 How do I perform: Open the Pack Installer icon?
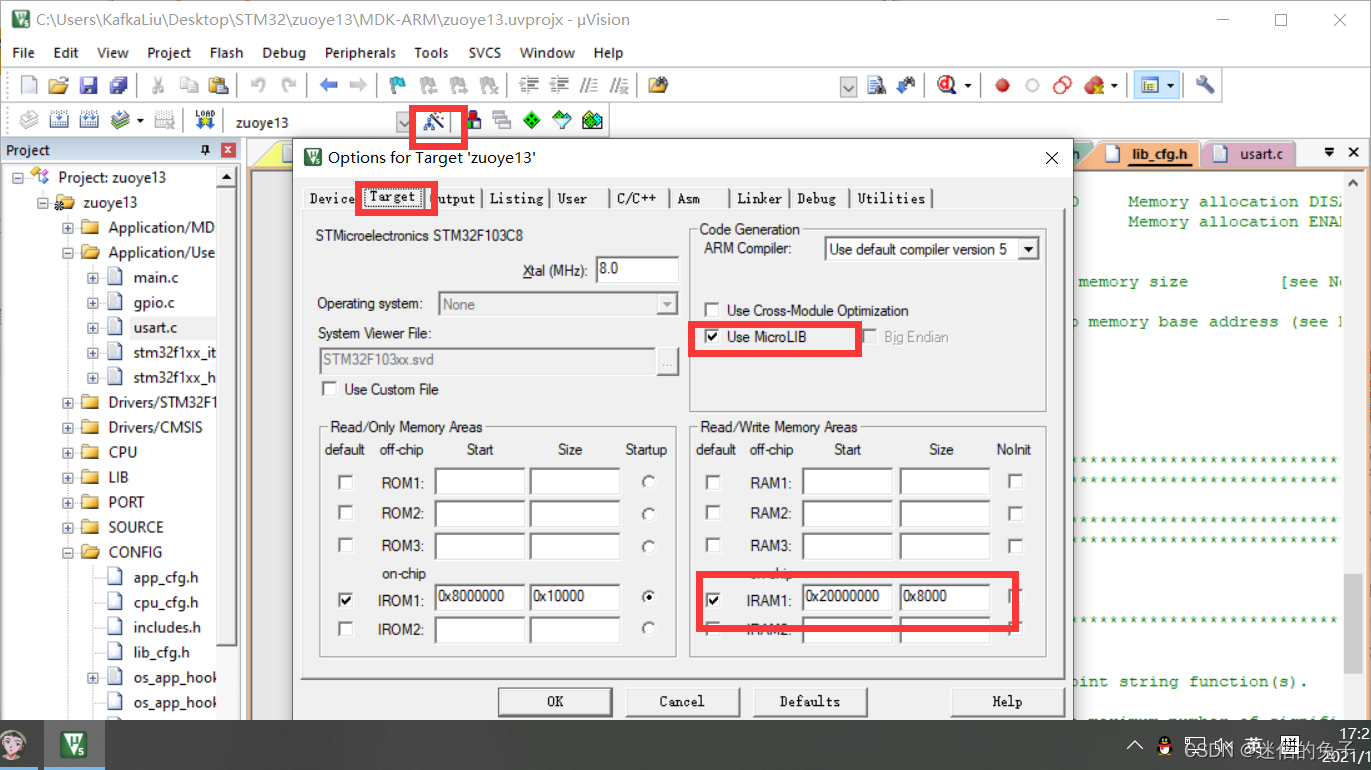593,121
